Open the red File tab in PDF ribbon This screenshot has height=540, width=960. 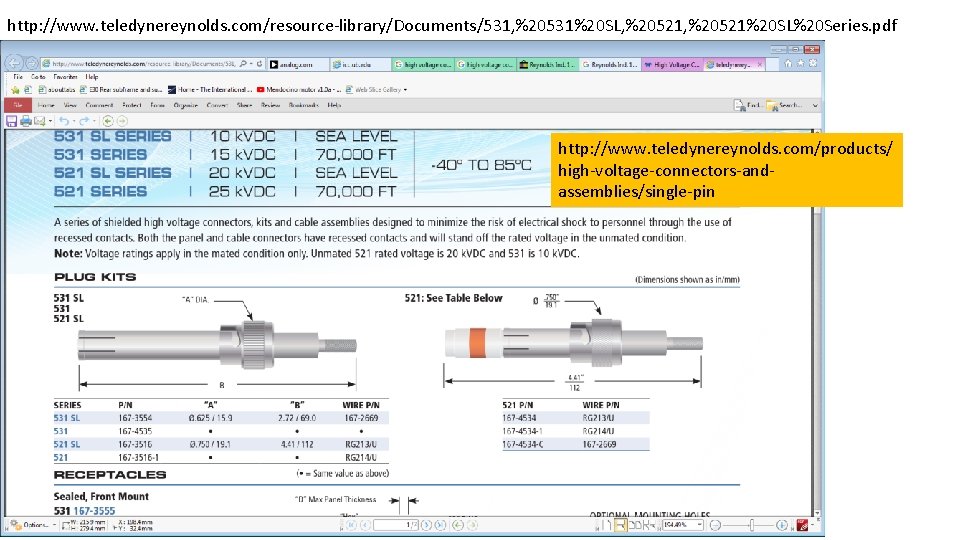coord(18,105)
